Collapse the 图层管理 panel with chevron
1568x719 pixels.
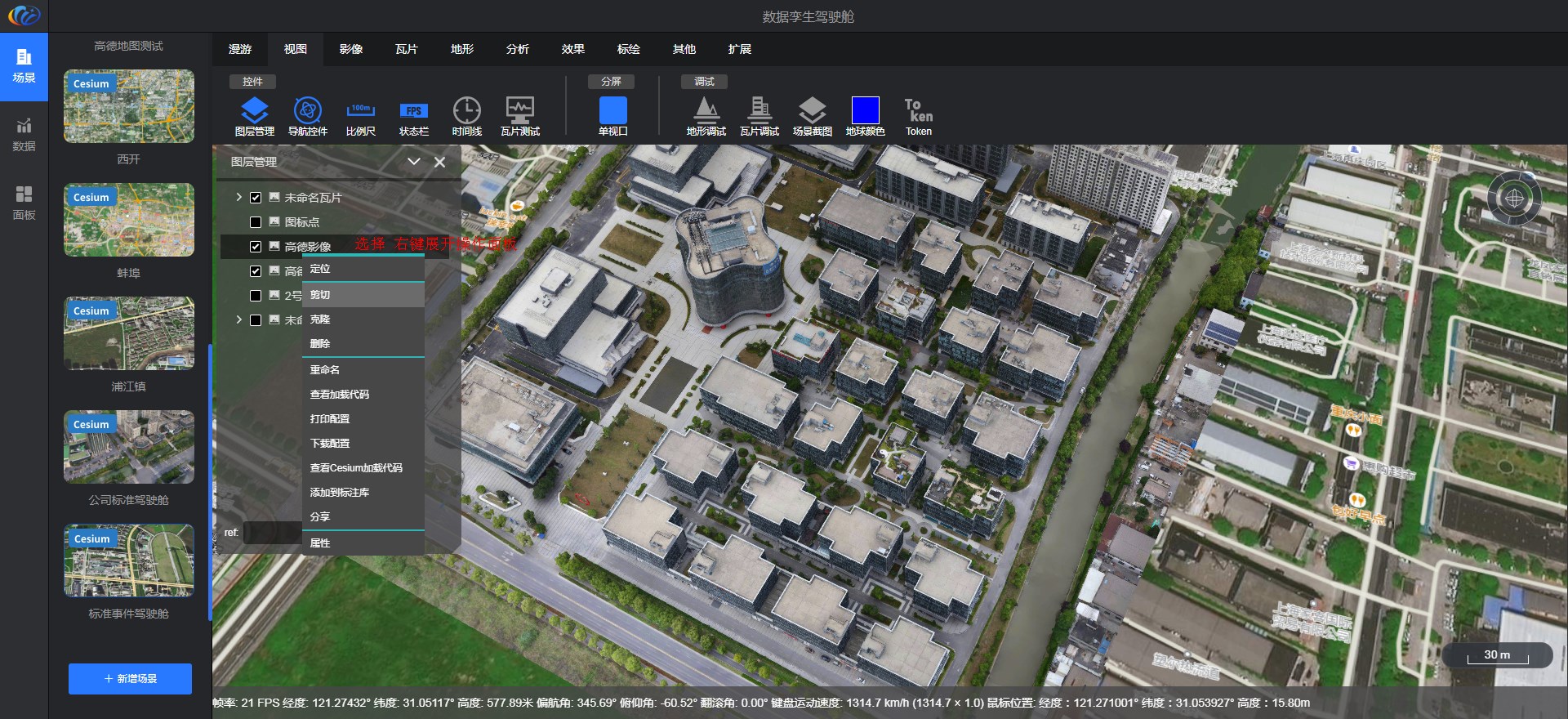(x=414, y=162)
